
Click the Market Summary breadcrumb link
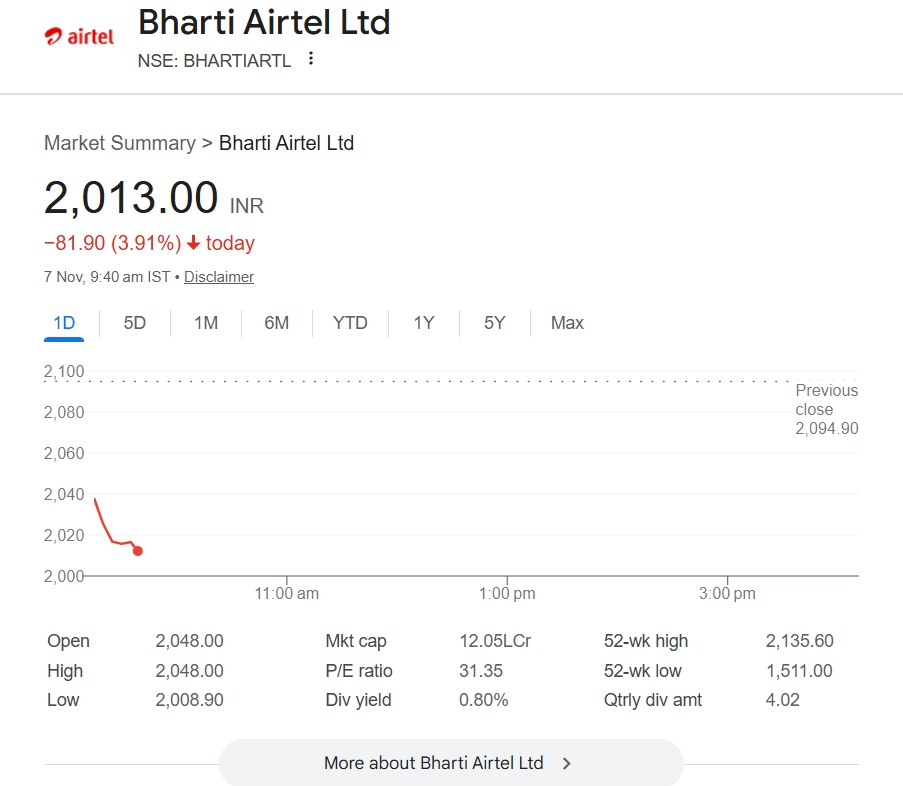click(x=120, y=143)
